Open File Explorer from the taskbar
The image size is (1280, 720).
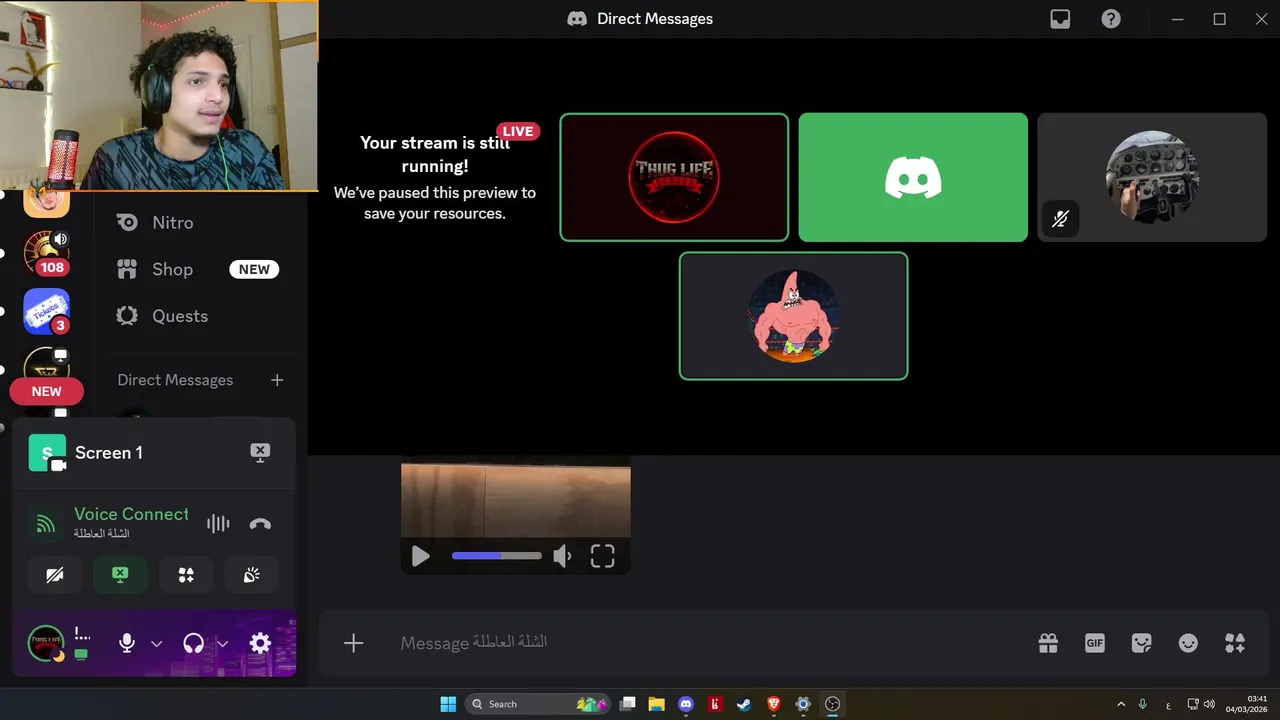656,704
